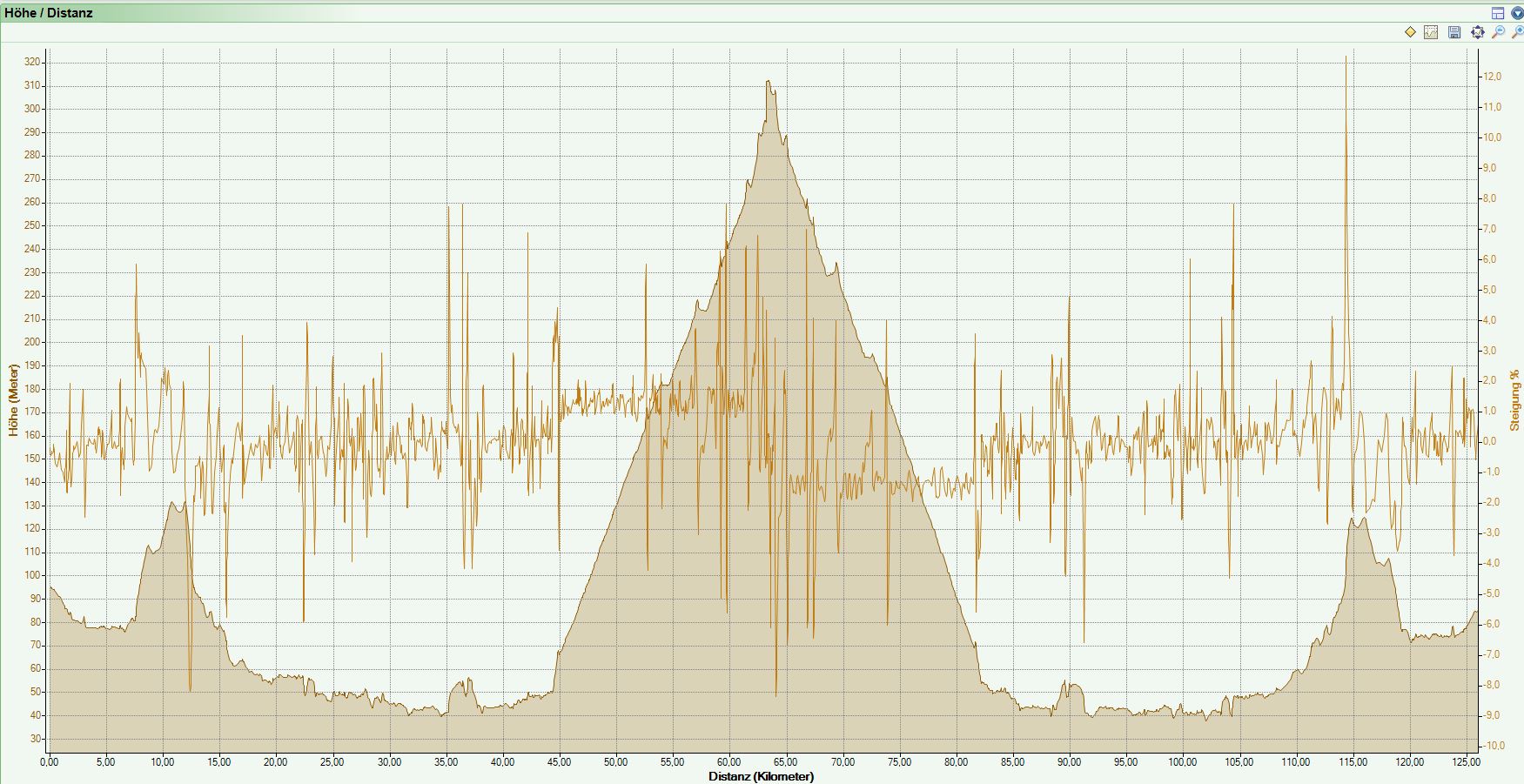This screenshot has height=784, width=1524.
Task: Click the -5,0 value on the Steigung axis
Action: coord(1492,593)
